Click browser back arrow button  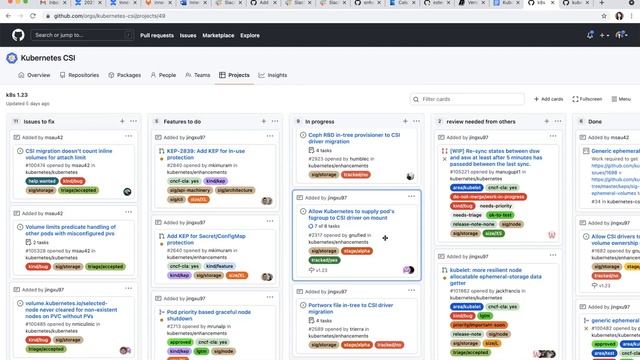pos(9,16)
